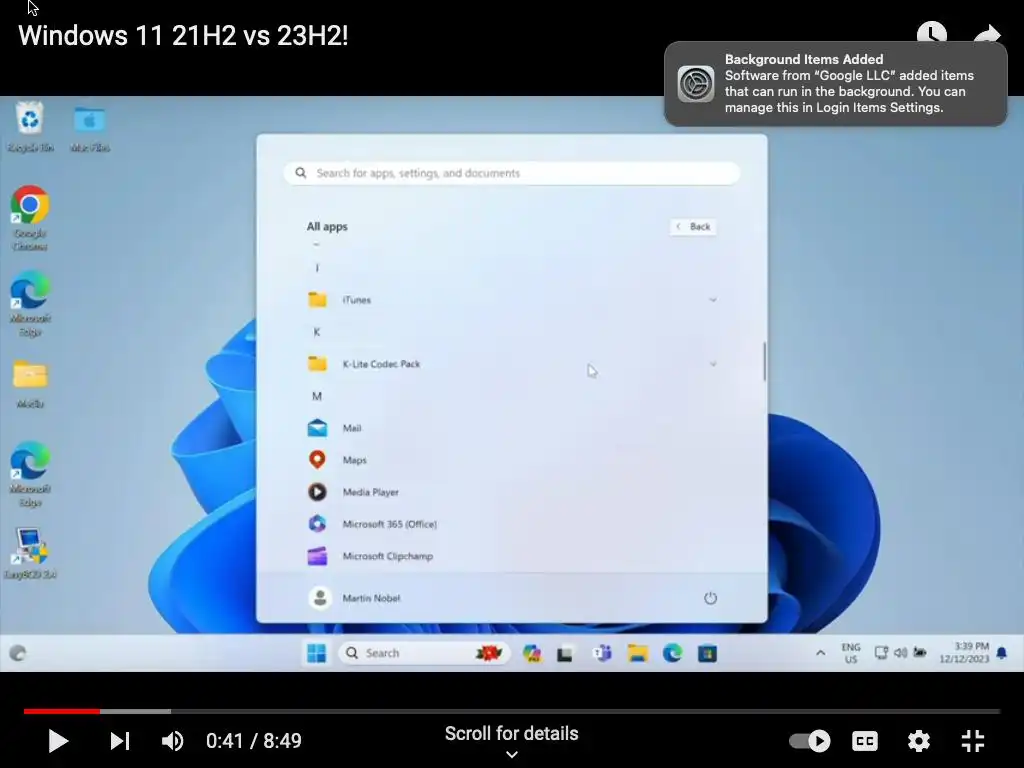
Task: Click the Back button in All apps
Action: (x=694, y=227)
